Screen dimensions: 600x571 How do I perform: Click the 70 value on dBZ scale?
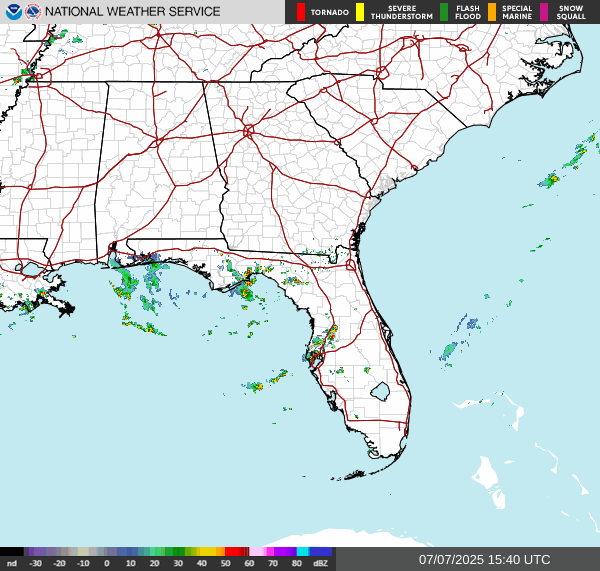point(273,563)
